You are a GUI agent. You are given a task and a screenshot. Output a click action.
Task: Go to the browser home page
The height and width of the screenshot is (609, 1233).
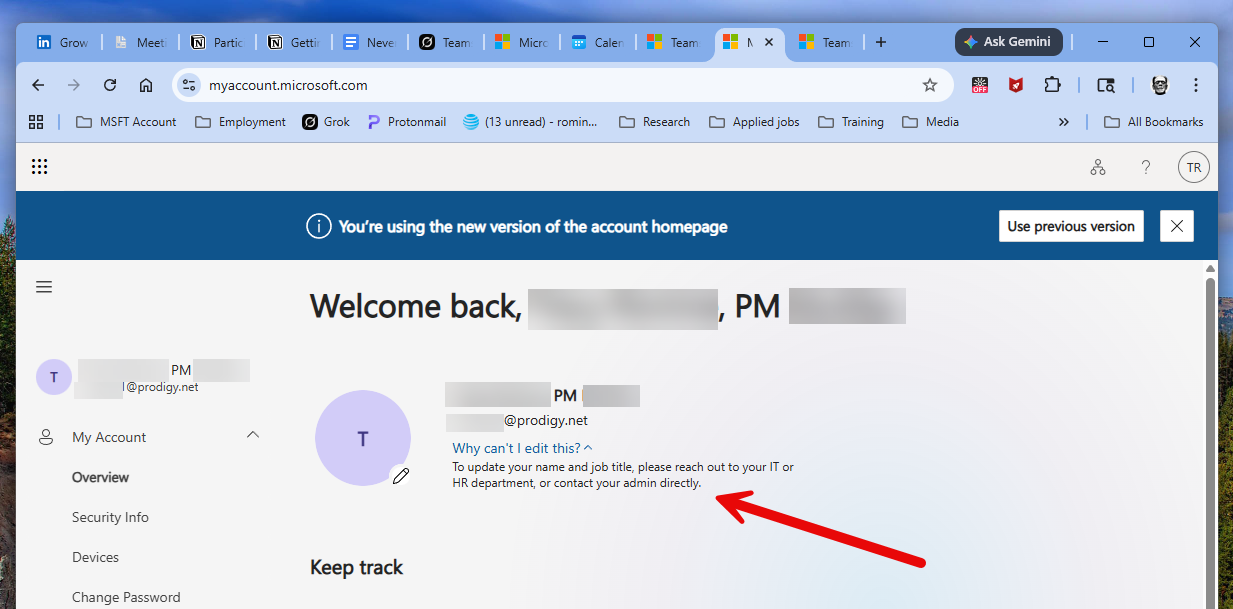click(x=146, y=85)
